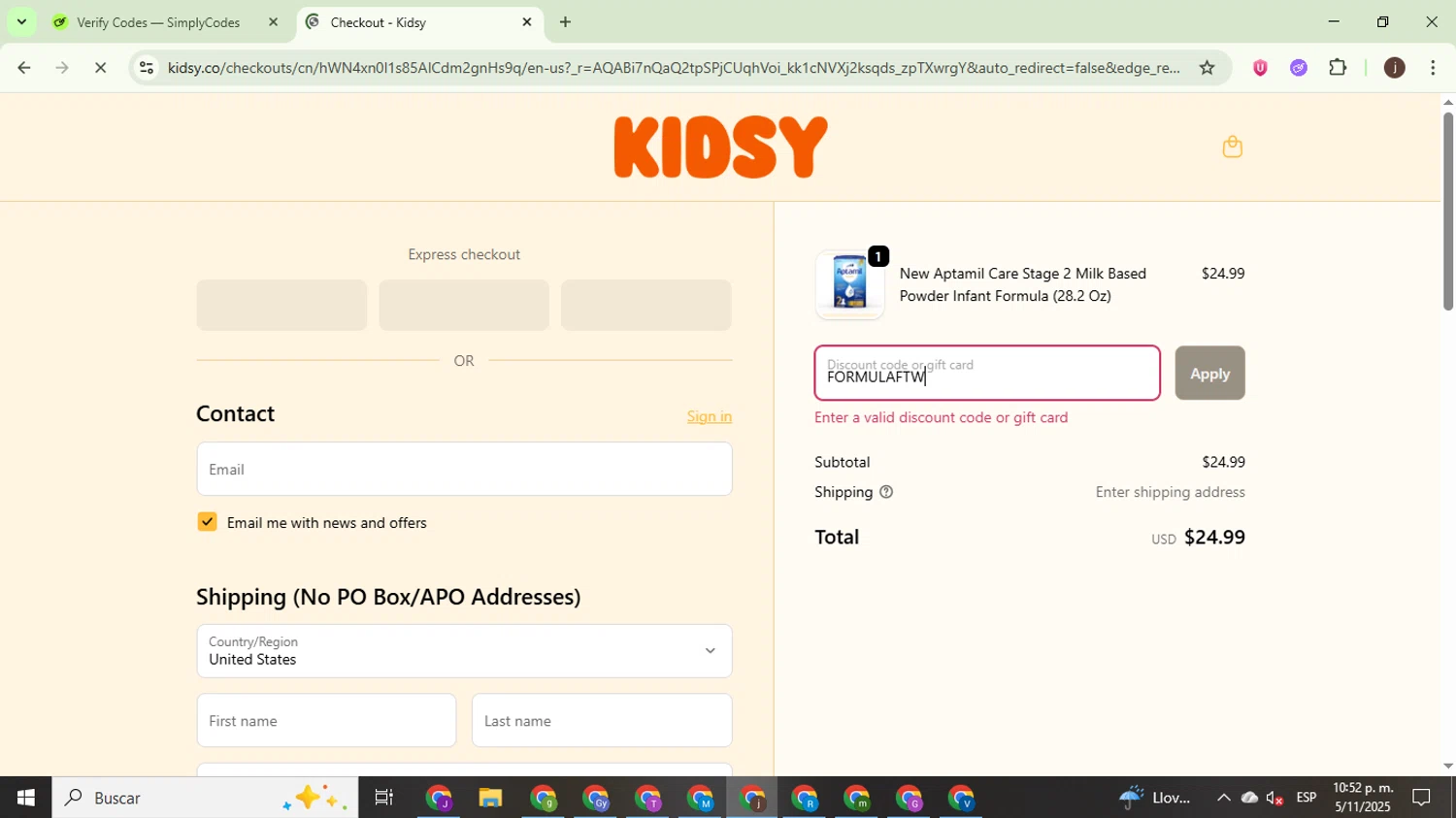Stop loading the page
Image resolution: width=1456 pixels, height=818 pixels.
point(100,67)
